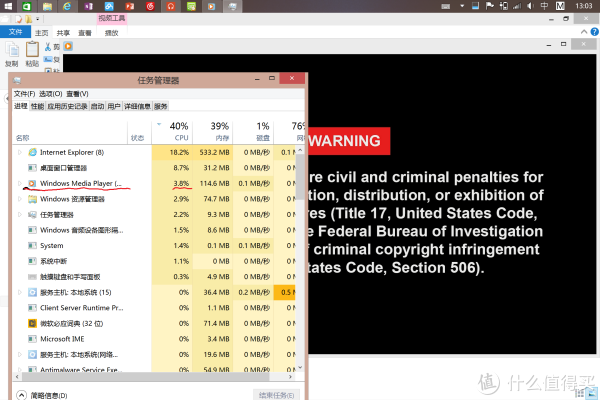Open the 文件(F) menu in Task Manager
Image resolution: width=600 pixels, height=400 pixels.
[x=24, y=94]
